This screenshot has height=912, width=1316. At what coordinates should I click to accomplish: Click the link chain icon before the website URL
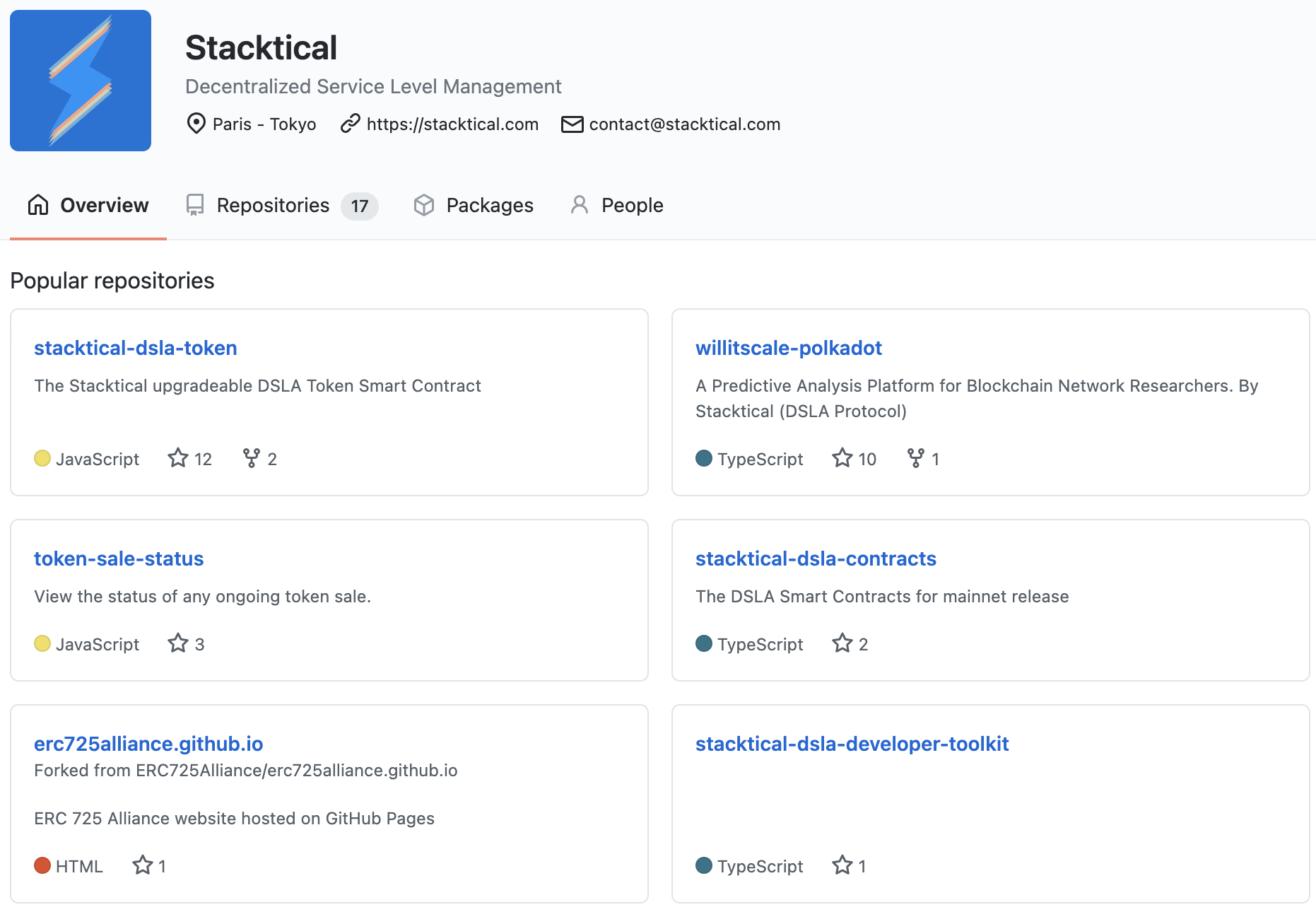point(351,124)
